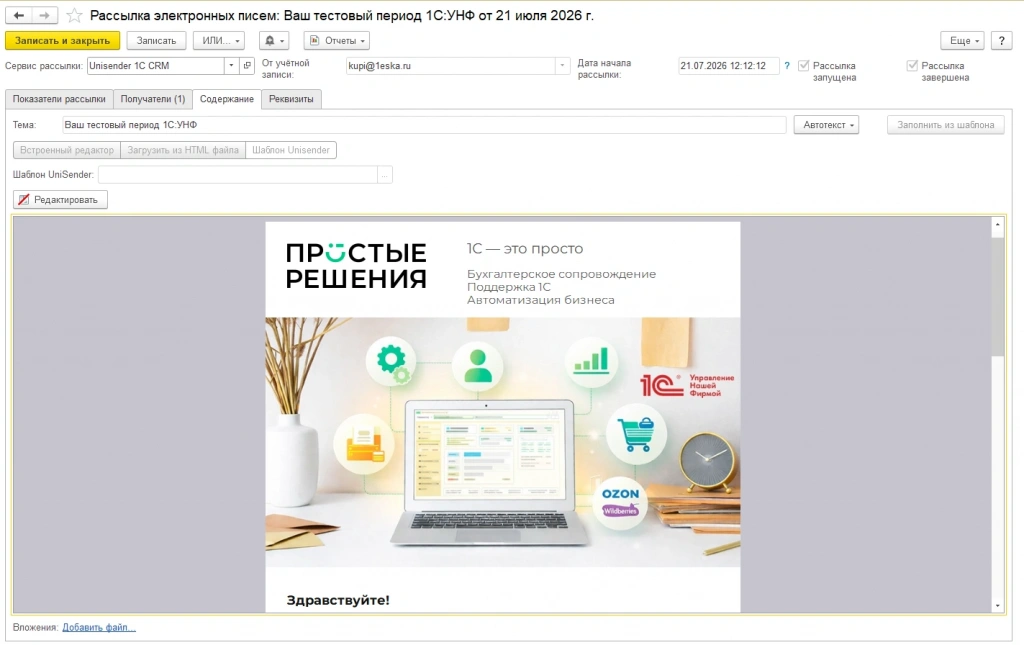Image resolution: width=1024 pixels, height=645 pixels.
Task: Toggle the Рассылка запущена checkbox
Action: [x=804, y=66]
